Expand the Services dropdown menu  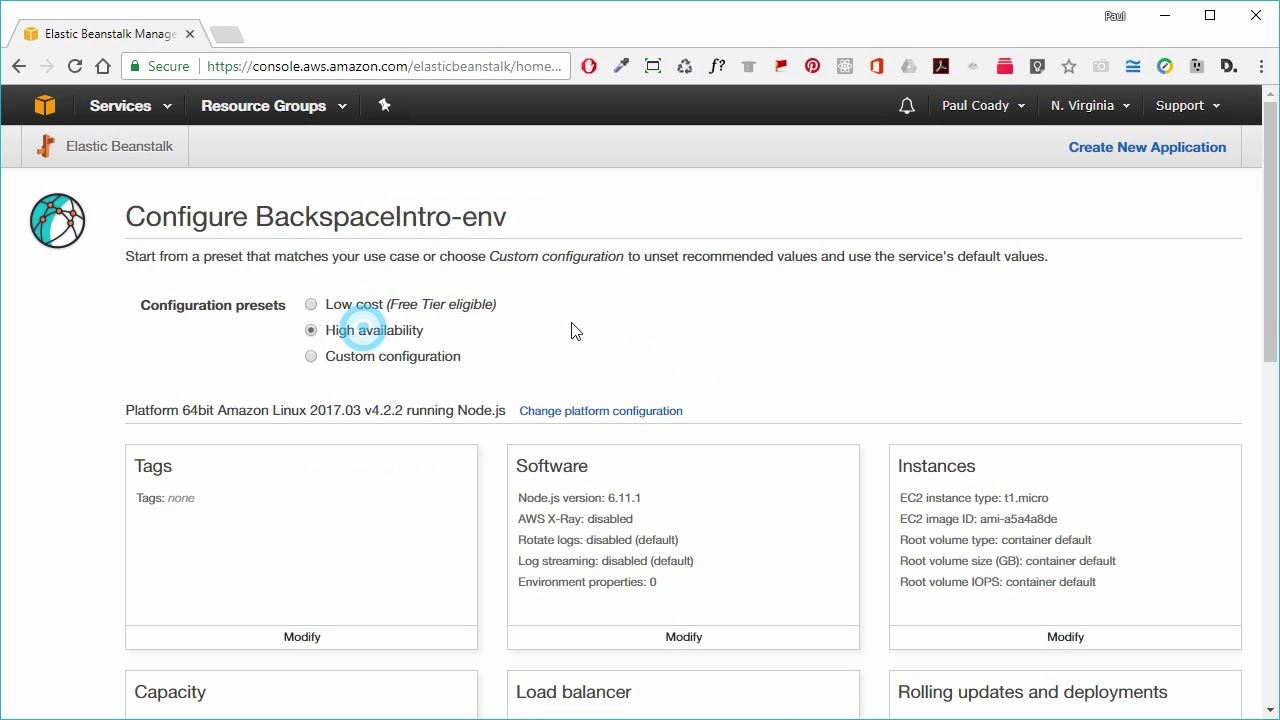(130, 105)
